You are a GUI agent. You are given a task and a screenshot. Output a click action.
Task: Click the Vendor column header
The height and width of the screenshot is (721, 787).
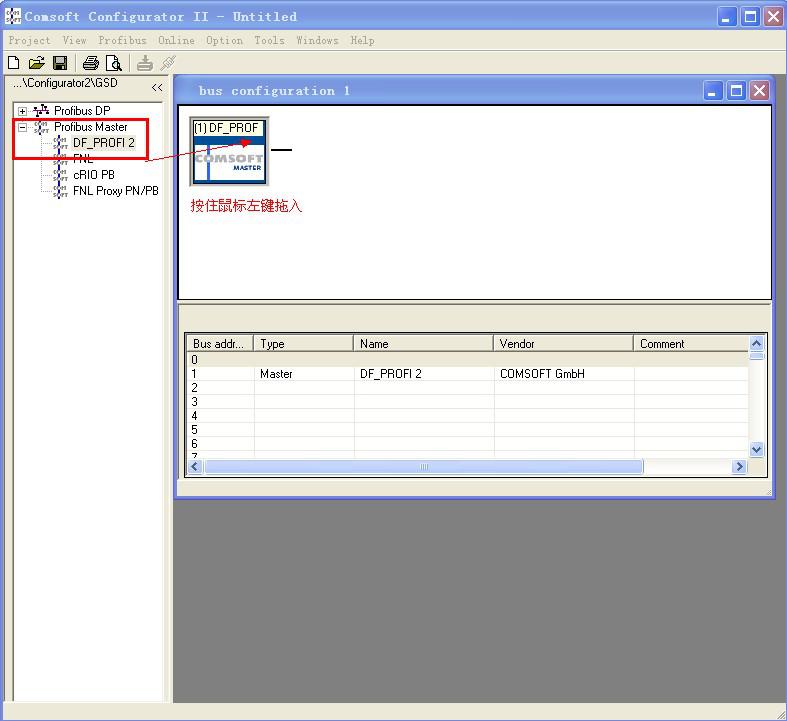click(x=564, y=344)
